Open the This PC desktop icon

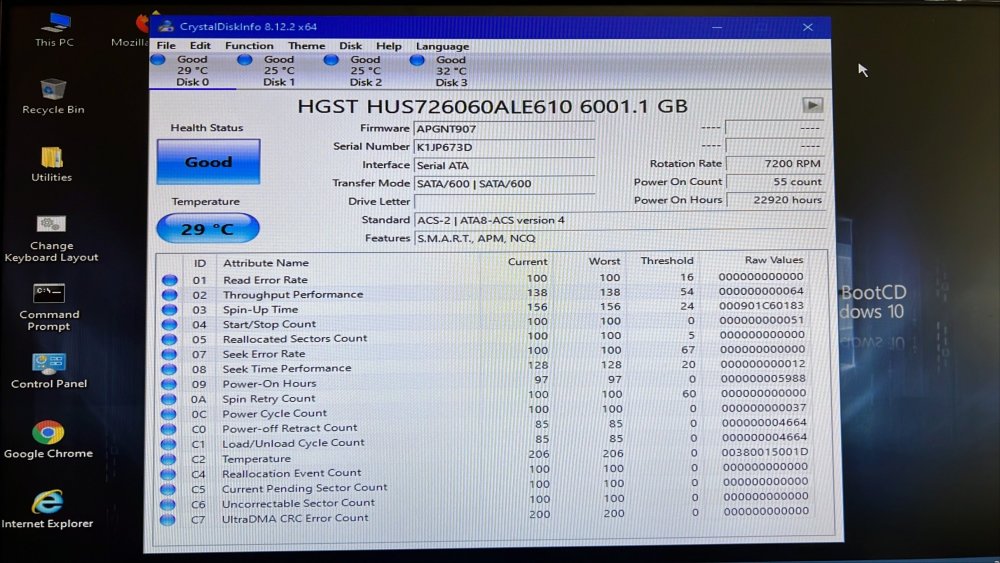[x=55, y=29]
